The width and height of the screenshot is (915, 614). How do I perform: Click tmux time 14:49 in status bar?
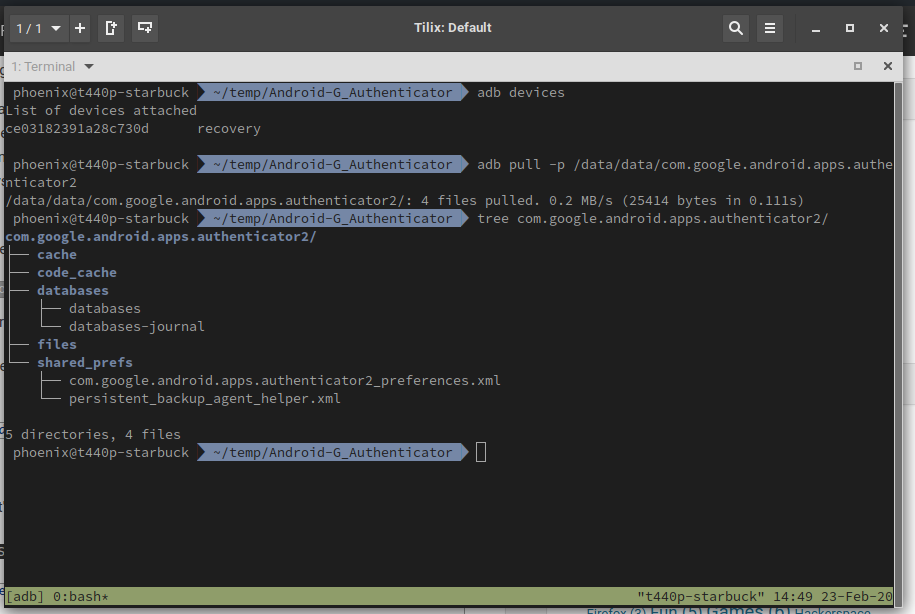pos(792,596)
